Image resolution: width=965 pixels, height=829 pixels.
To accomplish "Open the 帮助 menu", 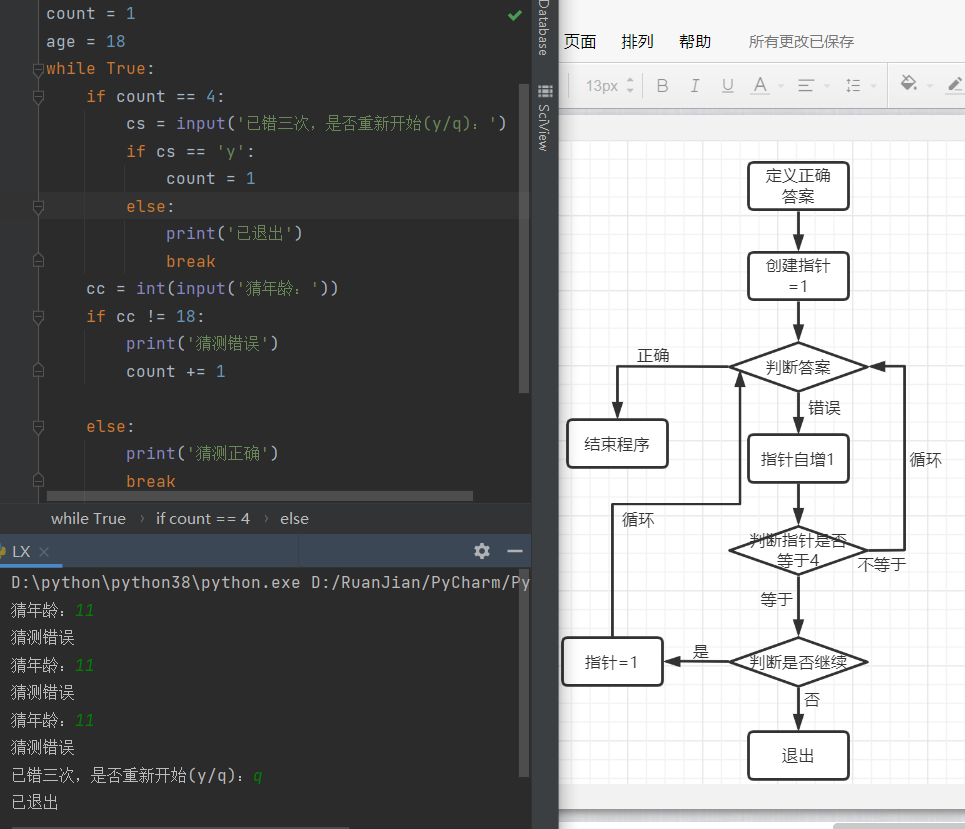I will (695, 41).
